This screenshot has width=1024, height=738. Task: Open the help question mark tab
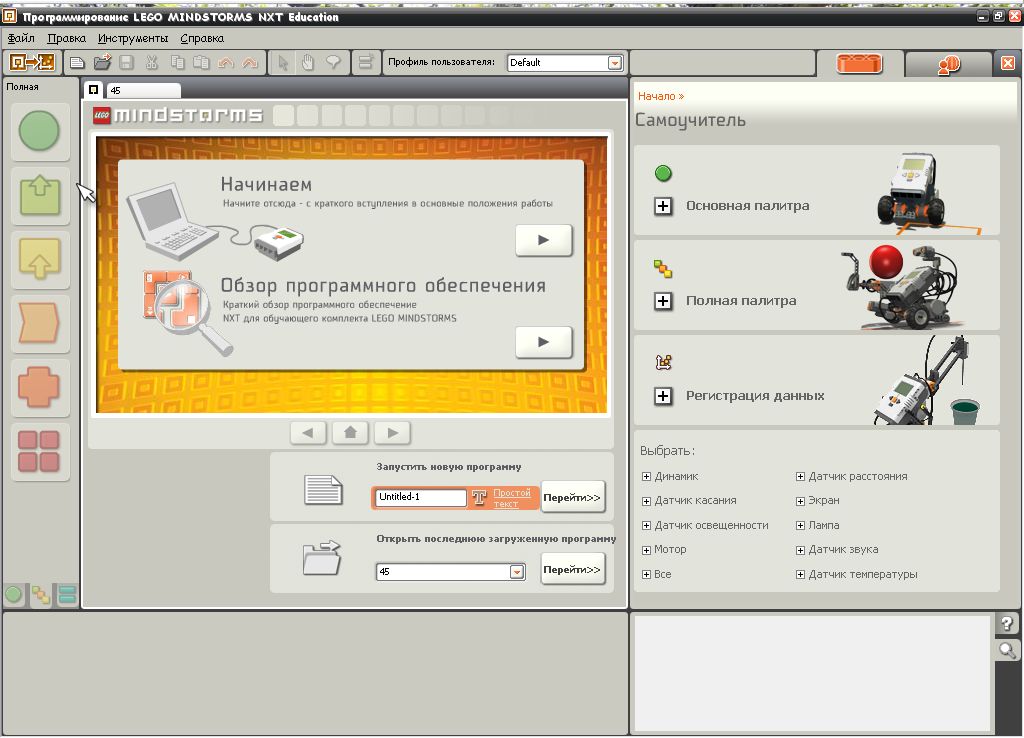coord(1008,624)
